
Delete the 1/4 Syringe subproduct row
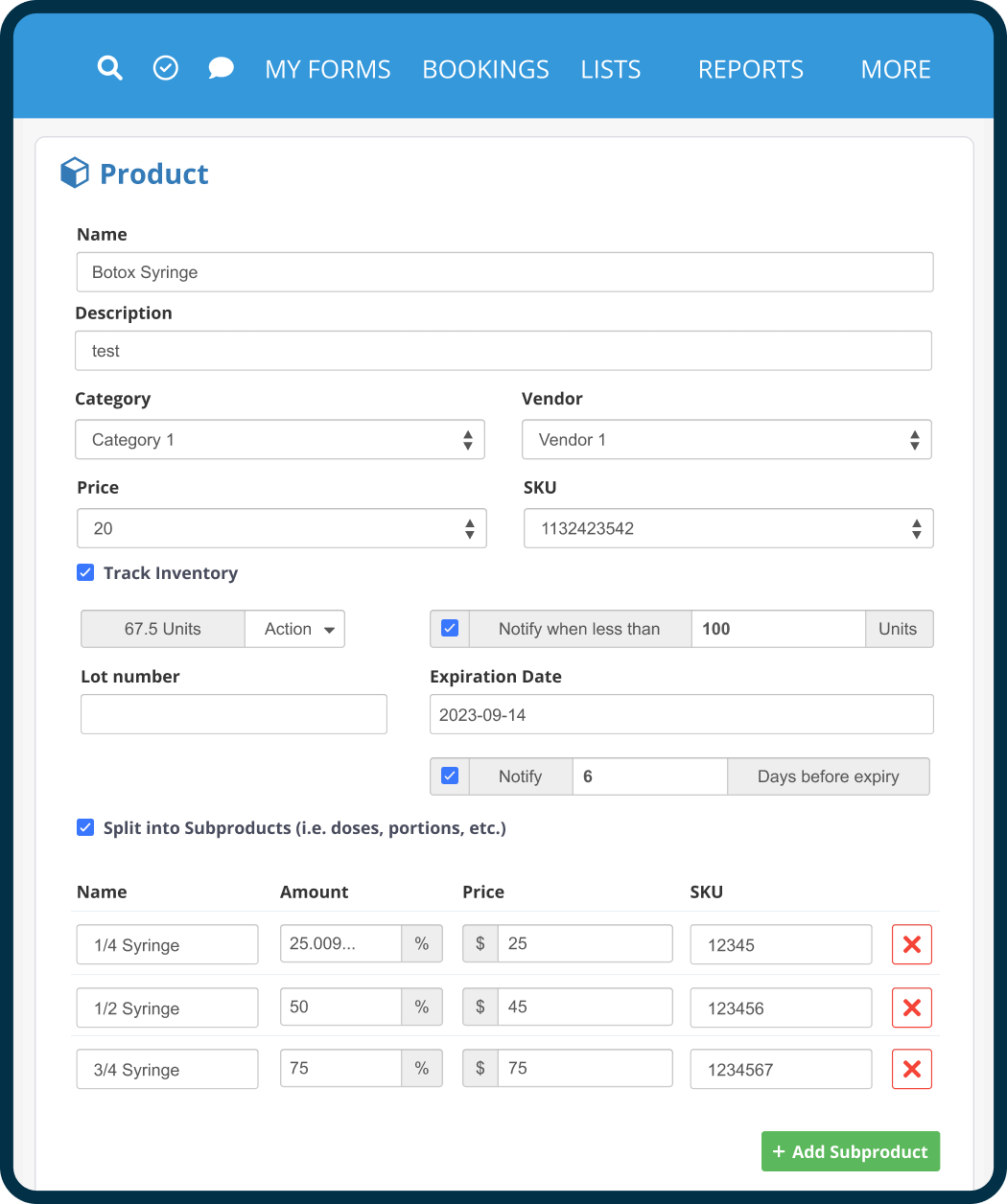pos(911,944)
